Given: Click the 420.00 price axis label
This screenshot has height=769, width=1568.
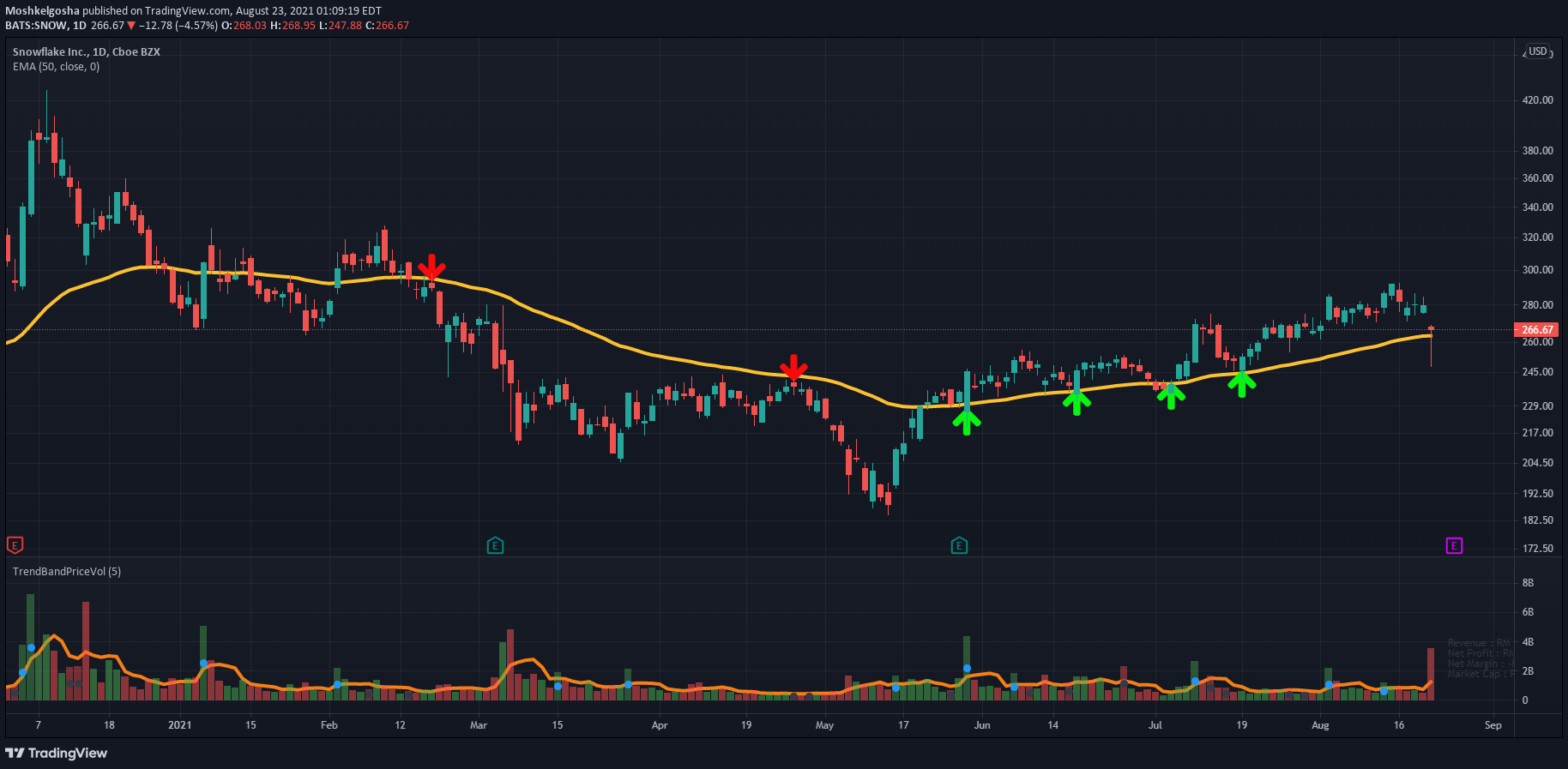Looking at the screenshot, I should (x=1538, y=100).
